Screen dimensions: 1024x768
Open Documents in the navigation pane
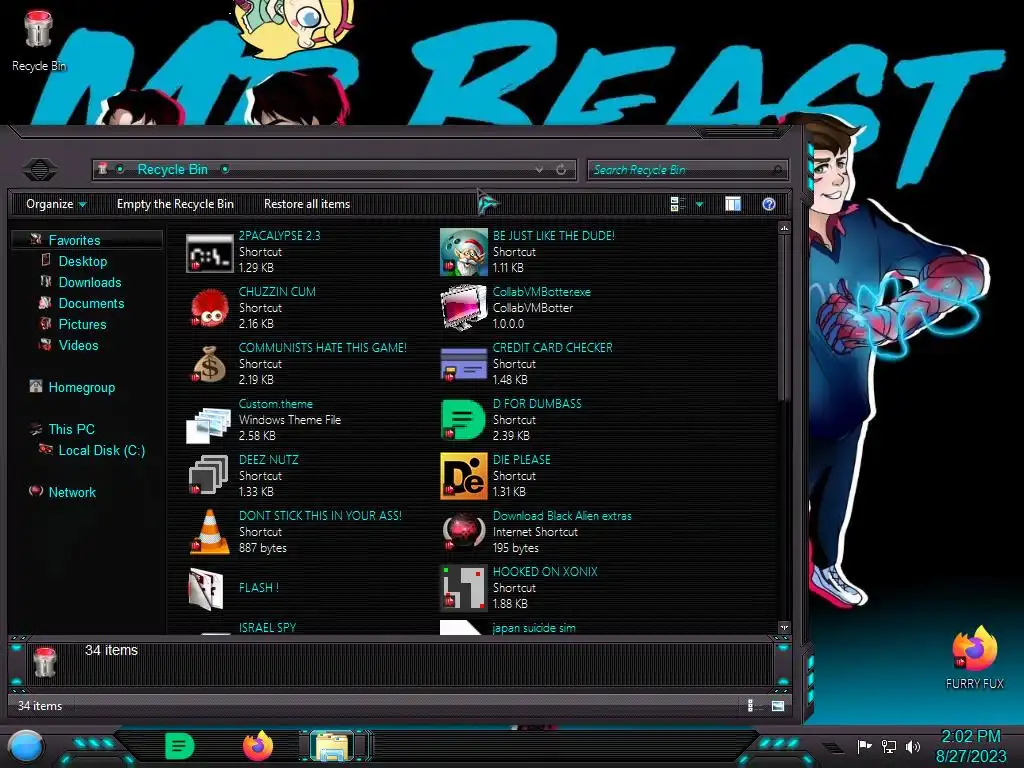(91, 303)
